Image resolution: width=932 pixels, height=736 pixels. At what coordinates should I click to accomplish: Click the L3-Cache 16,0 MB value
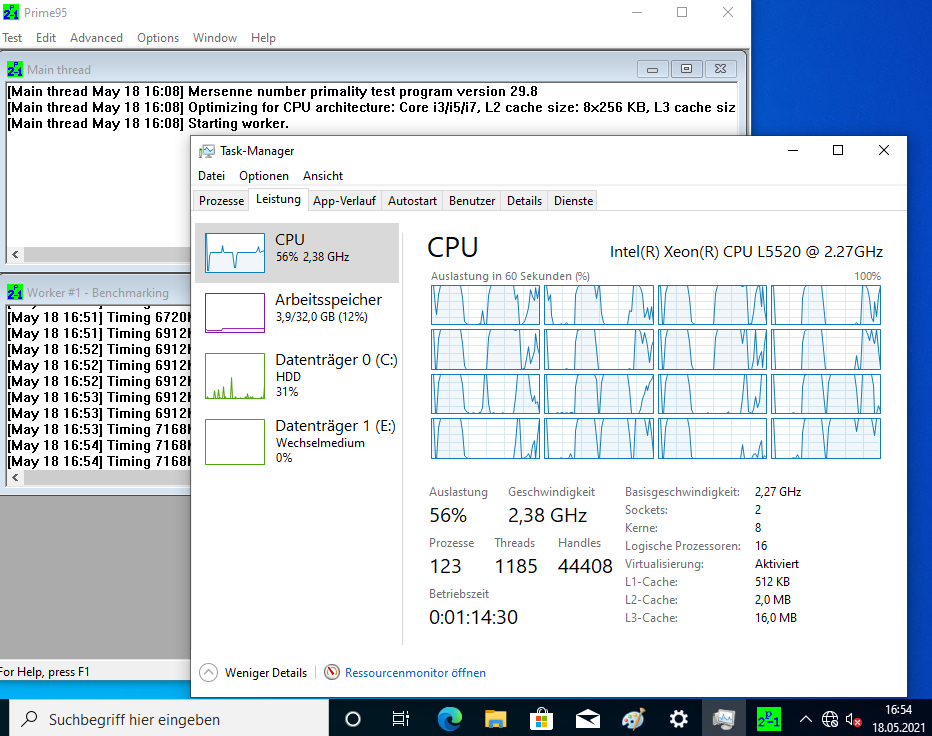click(x=776, y=618)
